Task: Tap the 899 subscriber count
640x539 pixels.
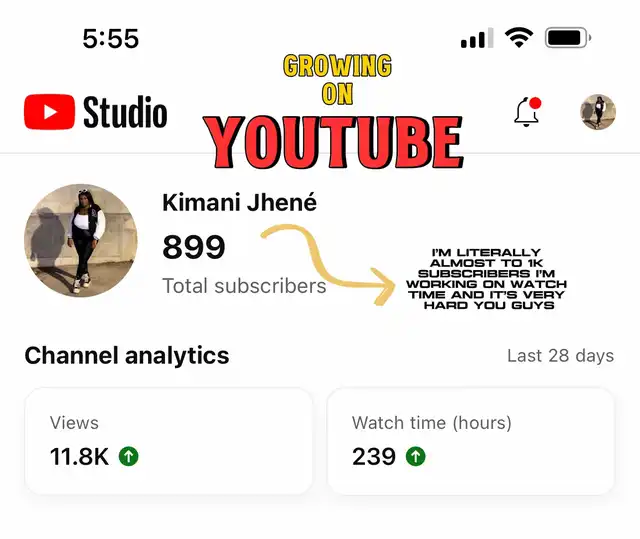Action: (193, 247)
